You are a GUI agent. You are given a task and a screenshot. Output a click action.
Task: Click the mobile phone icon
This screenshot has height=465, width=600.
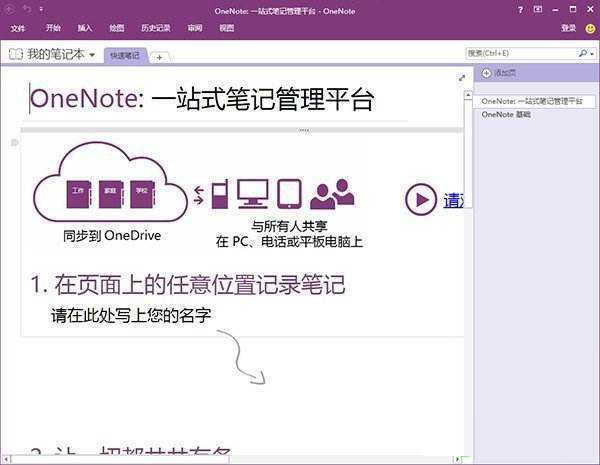pos(220,194)
